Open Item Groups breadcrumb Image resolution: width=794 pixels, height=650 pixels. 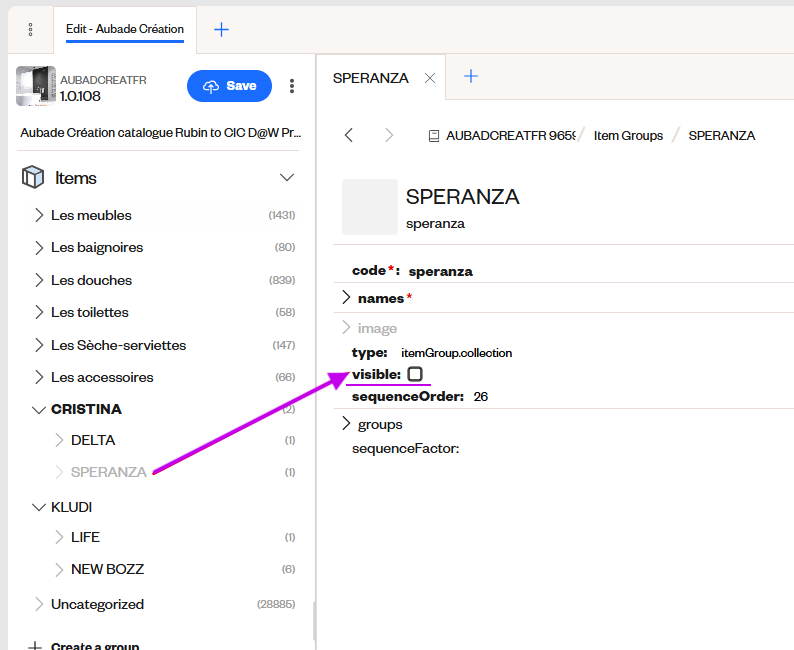(628, 136)
